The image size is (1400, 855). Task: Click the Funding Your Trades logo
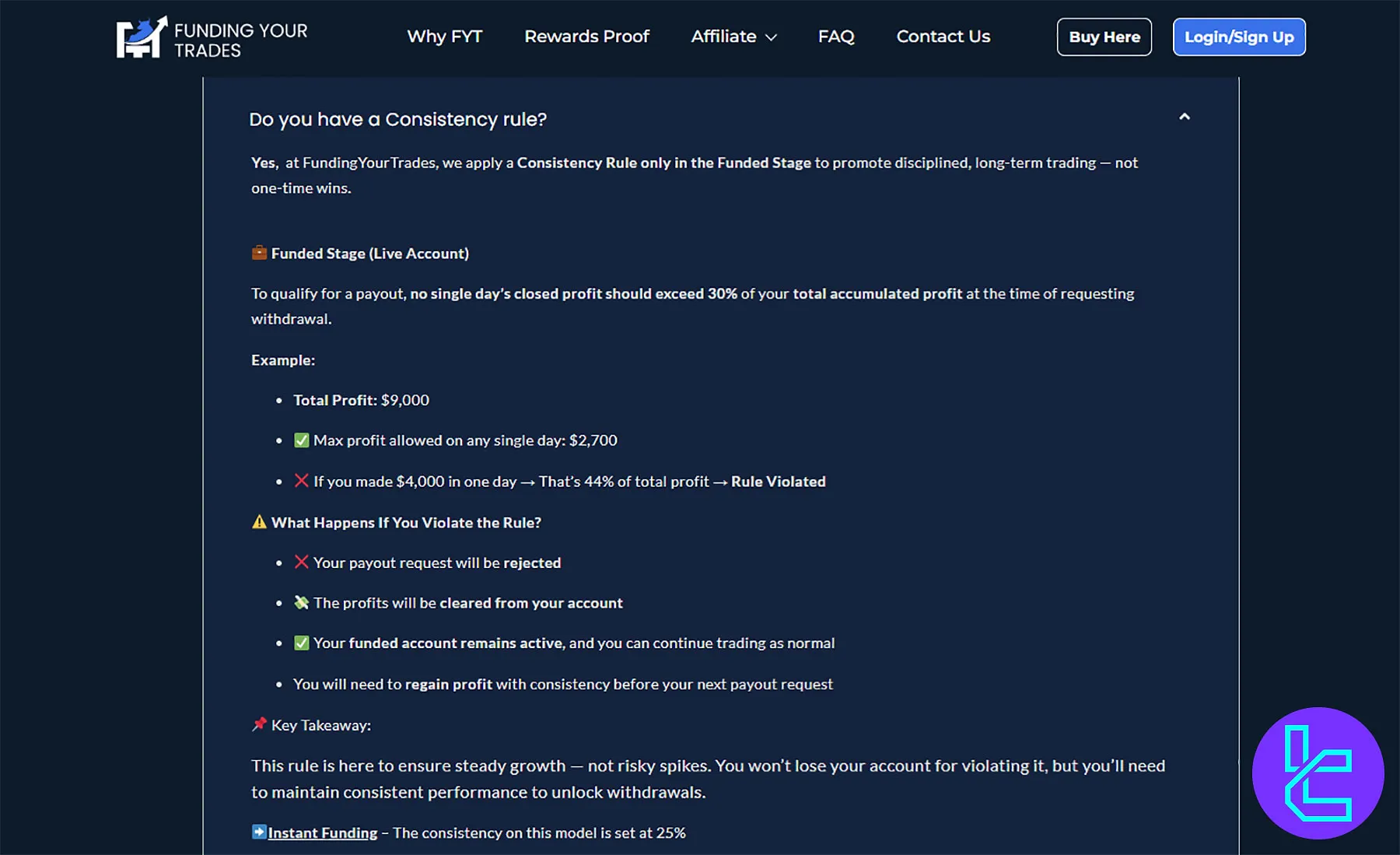pyautogui.click(x=212, y=37)
